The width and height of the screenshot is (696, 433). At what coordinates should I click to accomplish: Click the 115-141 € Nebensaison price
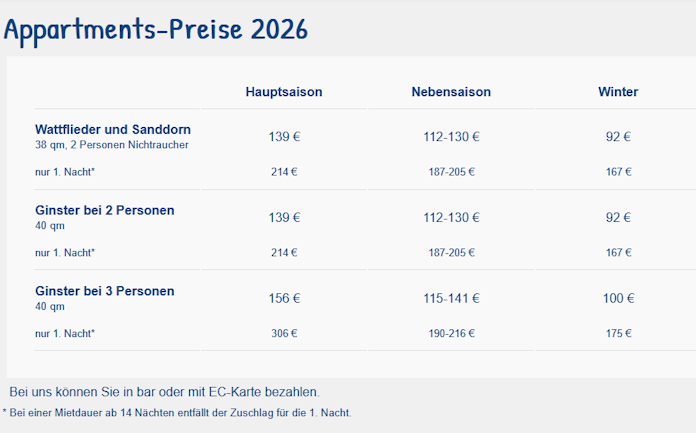click(x=451, y=298)
